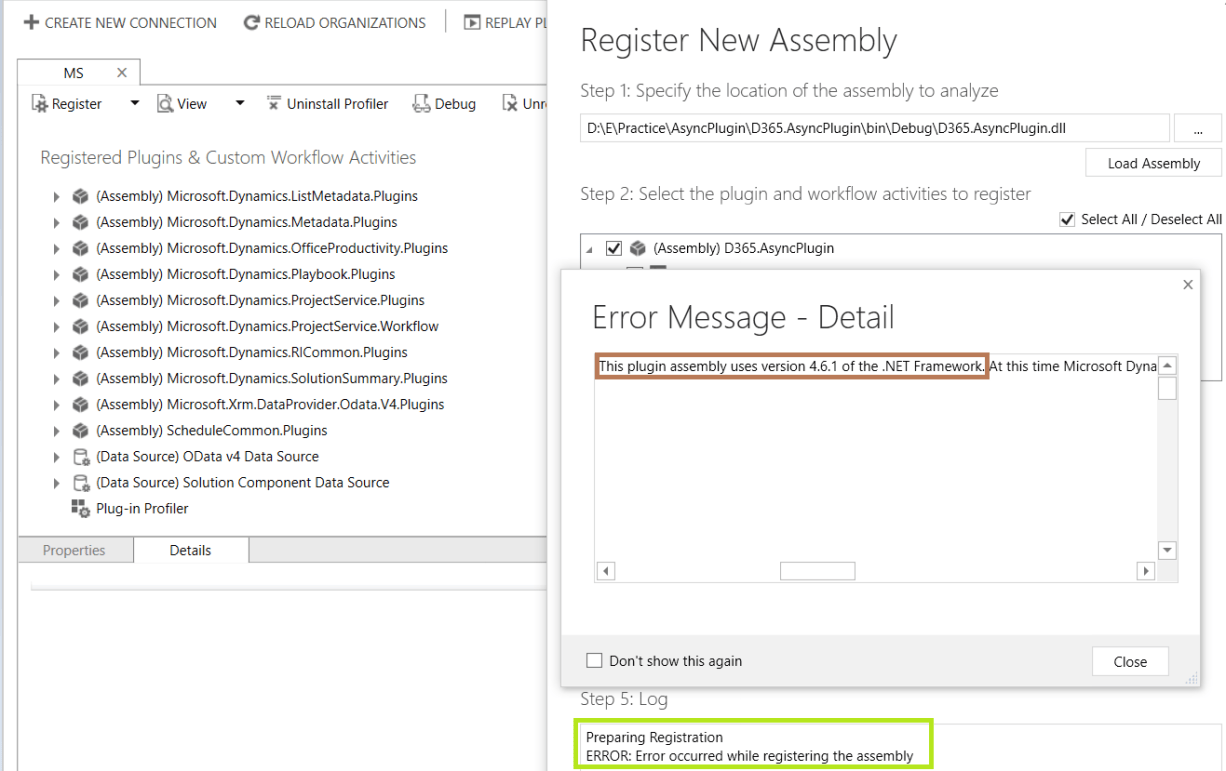Click the Register toolbar icon
This screenshot has height=771, width=1226.
[x=40, y=104]
